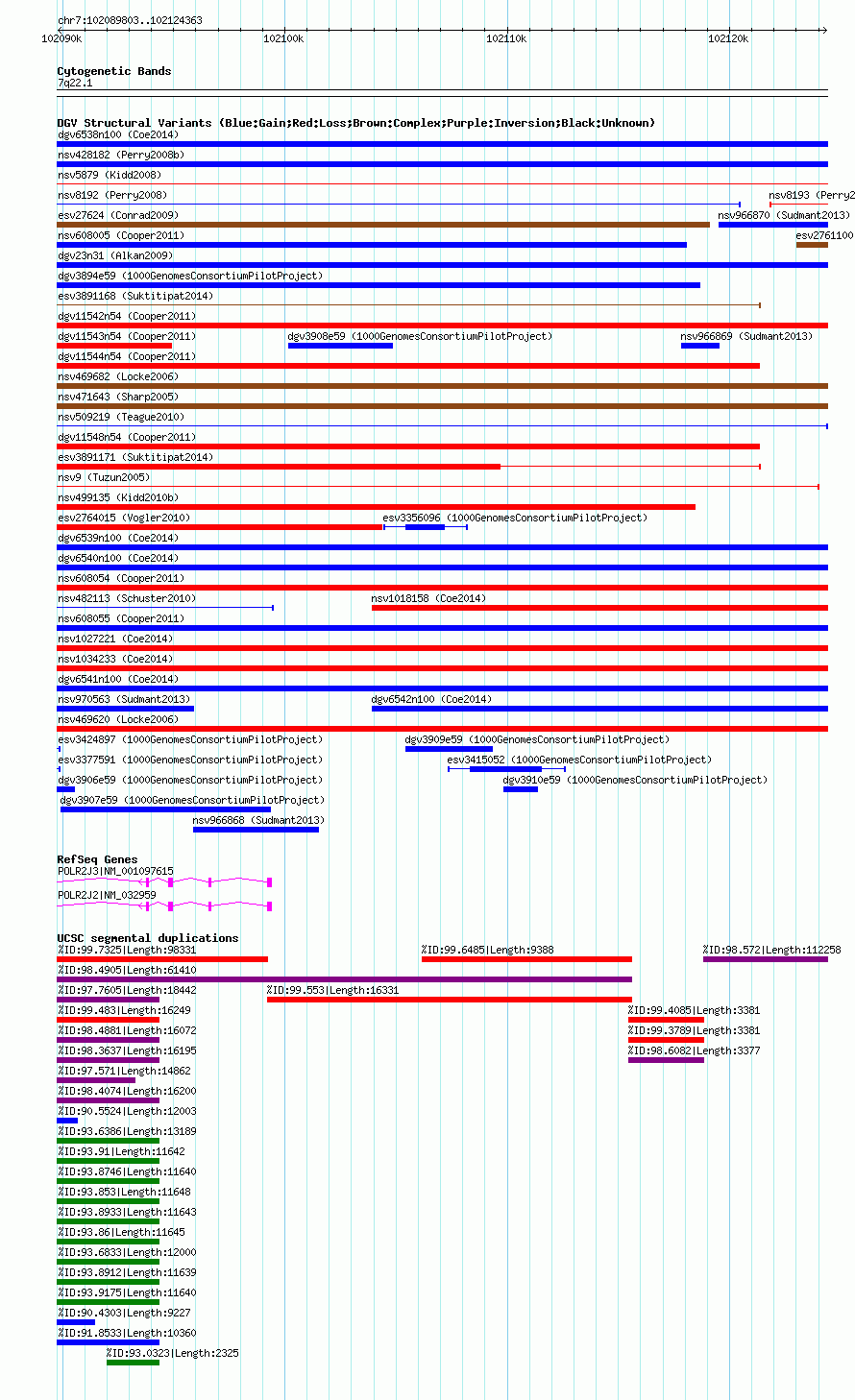This screenshot has height=1400, width=855.
Task: Click duplication %ID:98.4905|Length:61410
Action: 345,979
